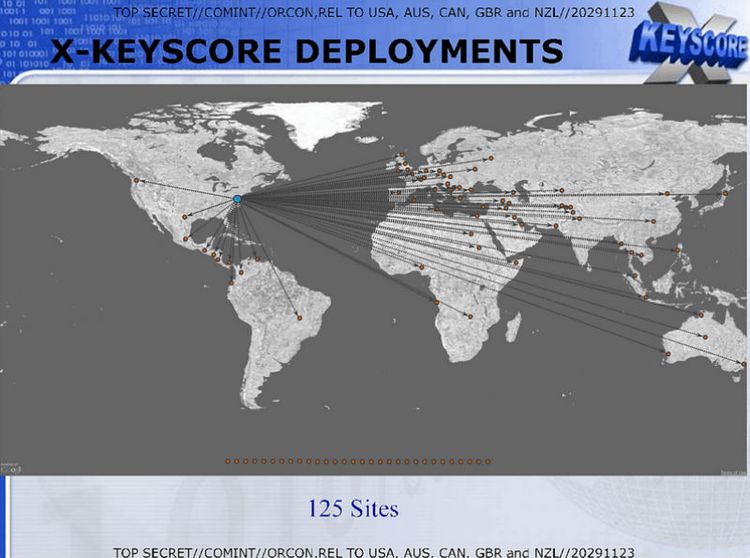Screen dimensions: 750x558
Task: Select the first dot in the bottom marker row
Action: (x=228, y=461)
